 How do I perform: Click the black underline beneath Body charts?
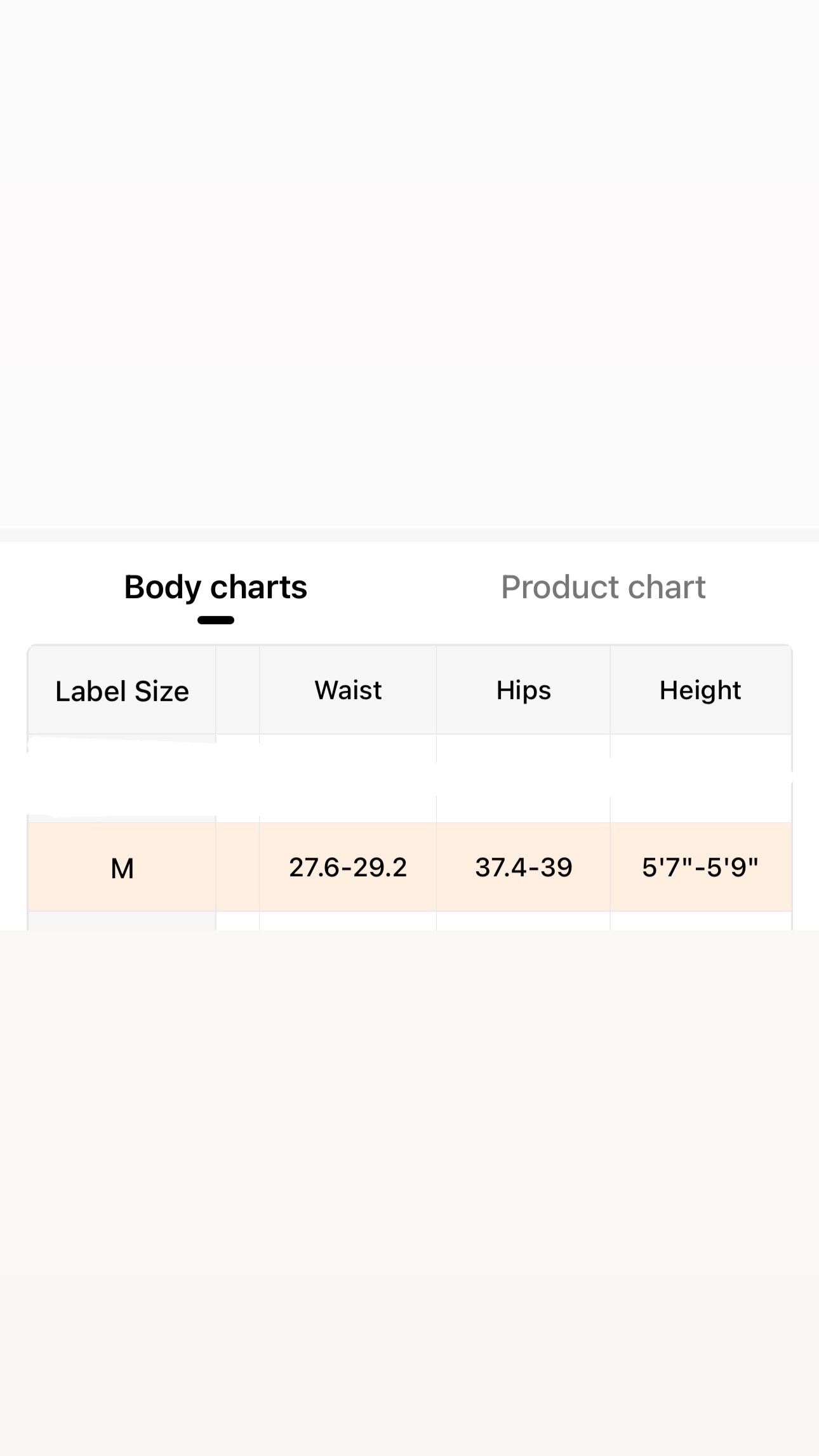(215, 620)
